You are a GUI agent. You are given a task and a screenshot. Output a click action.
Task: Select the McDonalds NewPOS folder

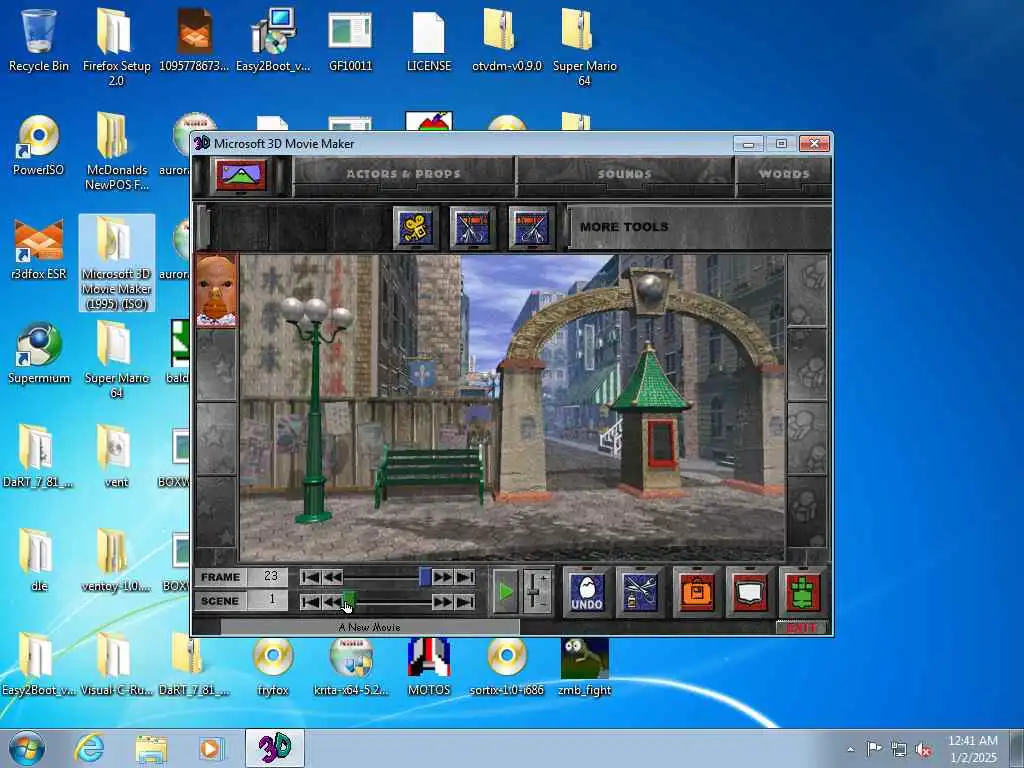[116, 152]
